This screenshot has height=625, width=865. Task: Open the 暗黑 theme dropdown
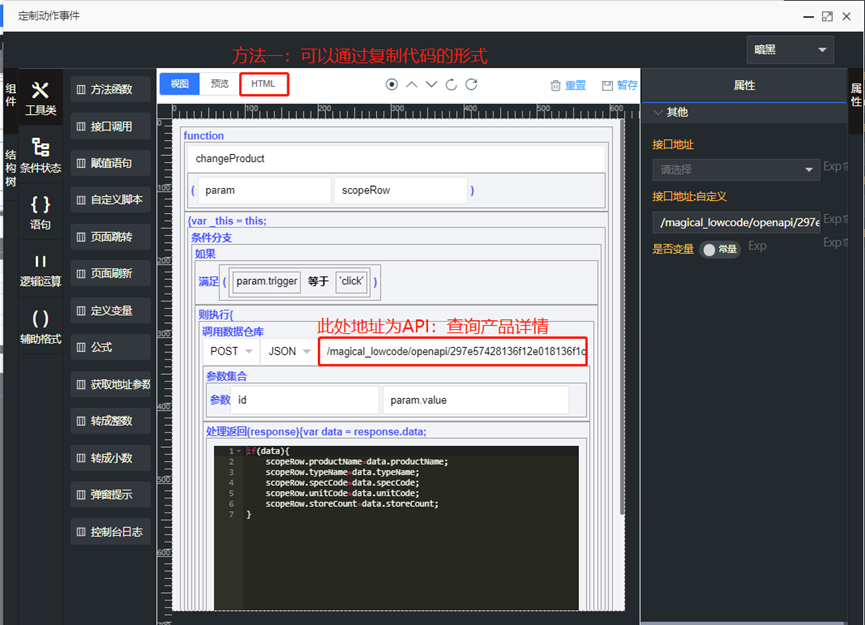[x=790, y=50]
